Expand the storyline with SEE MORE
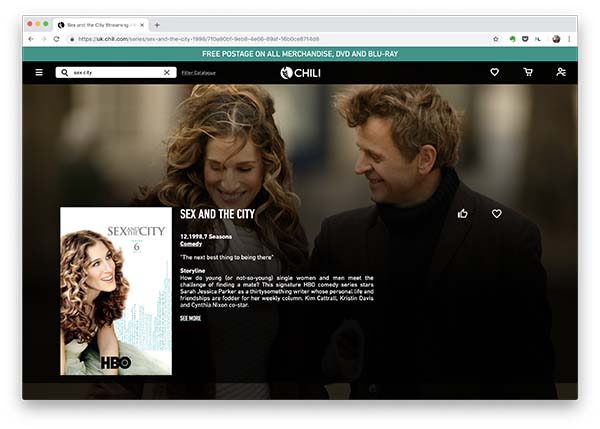 (191, 318)
